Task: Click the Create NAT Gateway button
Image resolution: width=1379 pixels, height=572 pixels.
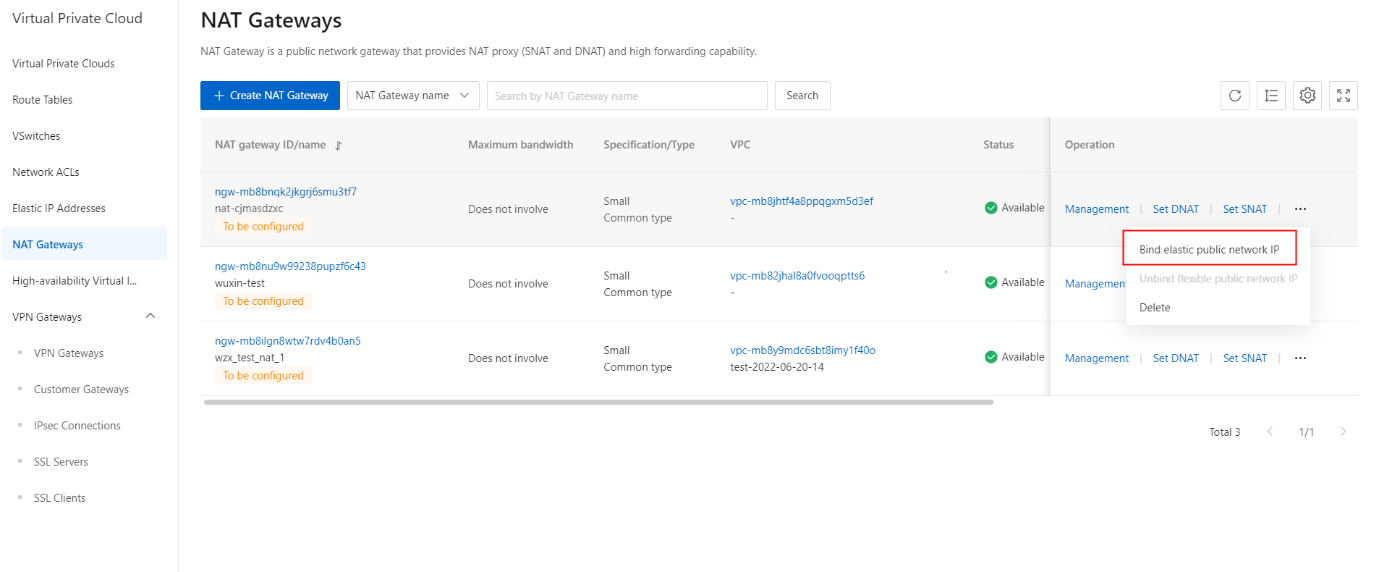Action: pyautogui.click(x=270, y=96)
